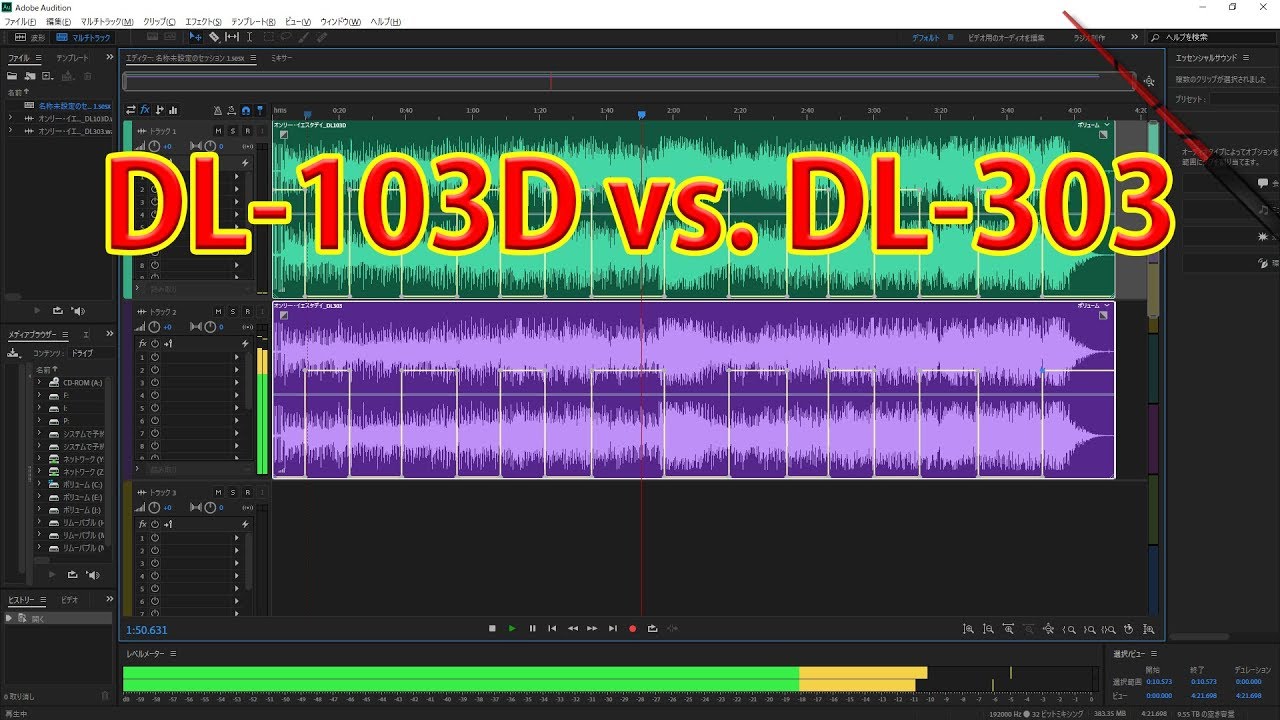Open the エフェクト(S) menu
The height and width of the screenshot is (720, 1280).
point(204,21)
